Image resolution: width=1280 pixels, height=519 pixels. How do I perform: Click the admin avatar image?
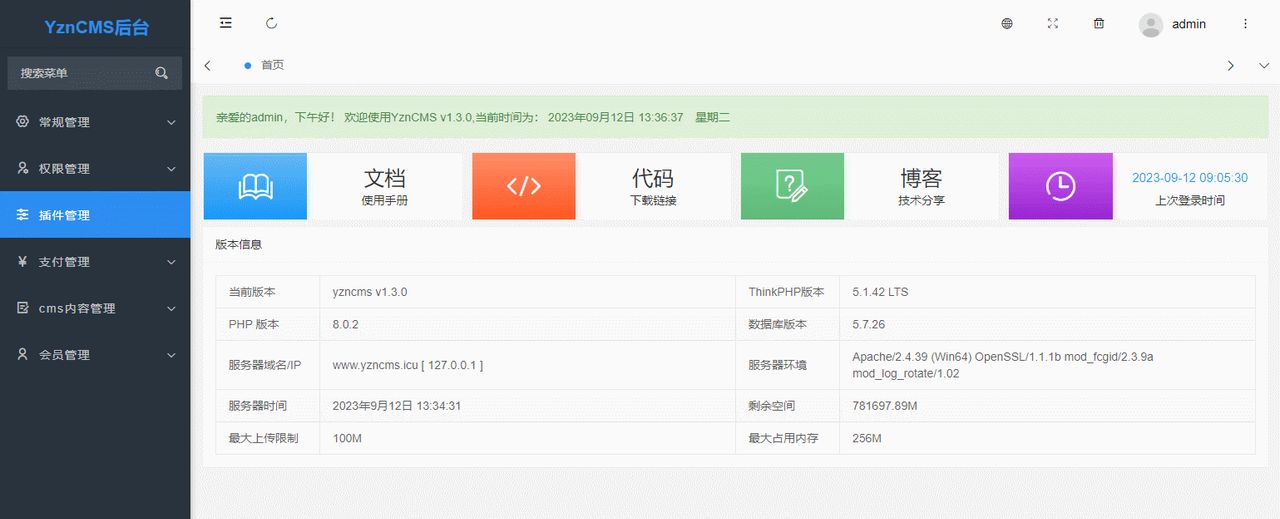pos(1151,25)
